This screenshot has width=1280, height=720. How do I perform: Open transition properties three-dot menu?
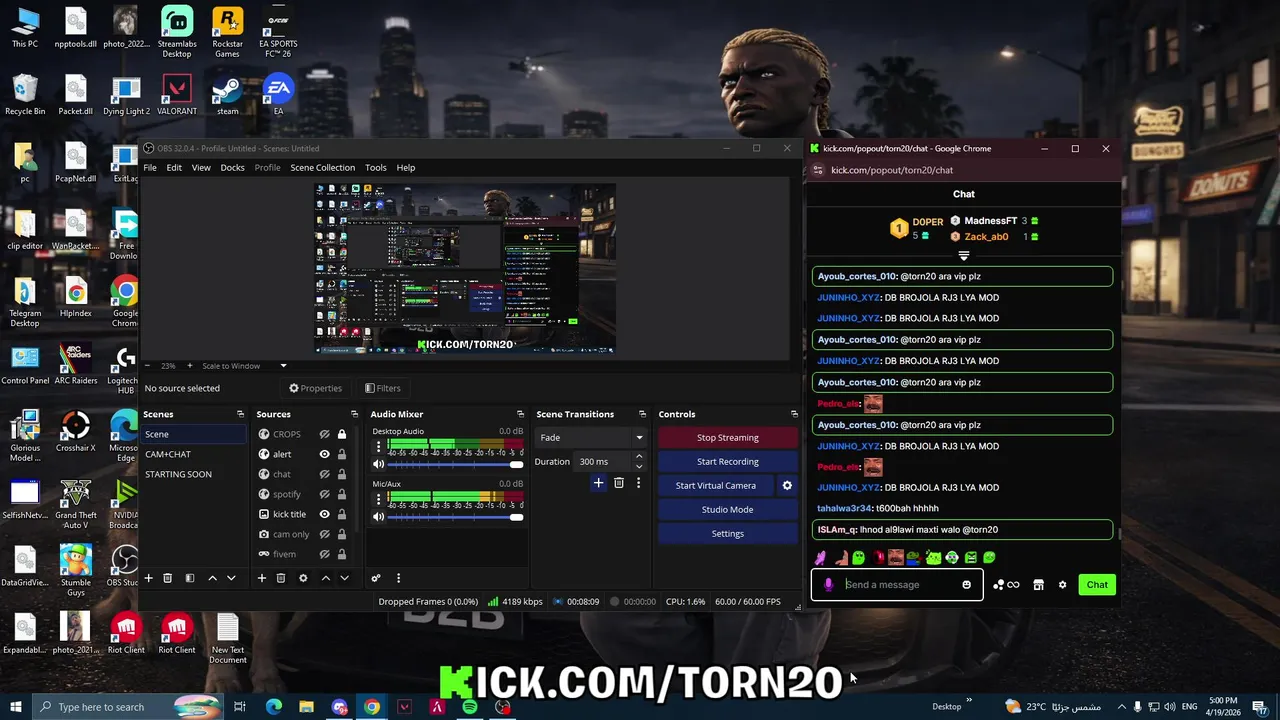tap(638, 483)
